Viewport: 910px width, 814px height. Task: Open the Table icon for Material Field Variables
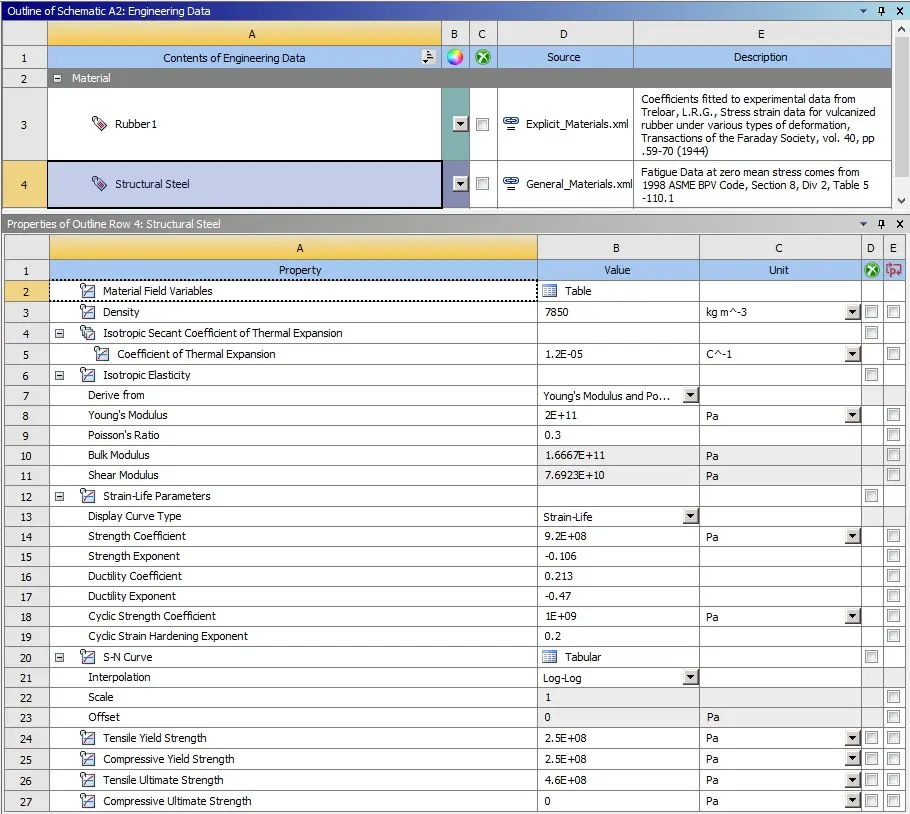(x=549, y=291)
